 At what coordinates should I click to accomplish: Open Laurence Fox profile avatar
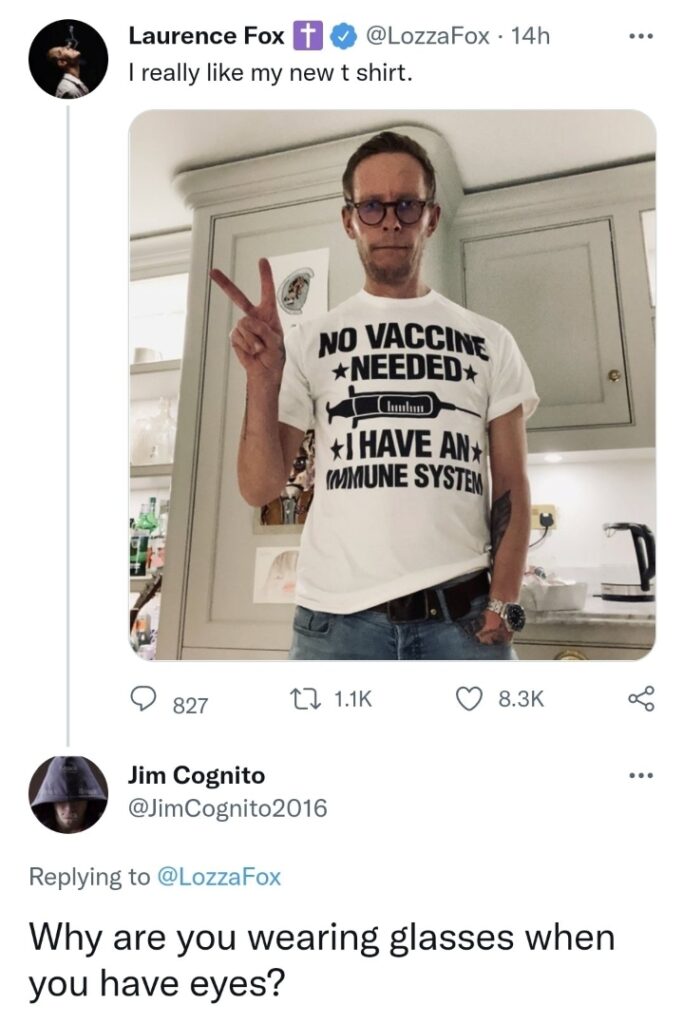pyautogui.click(x=68, y=59)
